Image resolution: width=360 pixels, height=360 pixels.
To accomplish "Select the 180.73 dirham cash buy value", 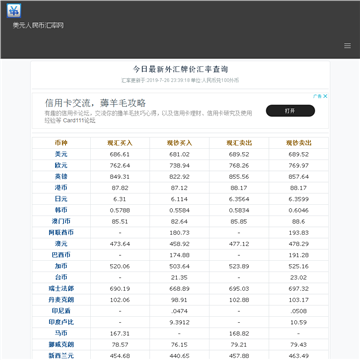I will pos(179,233).
